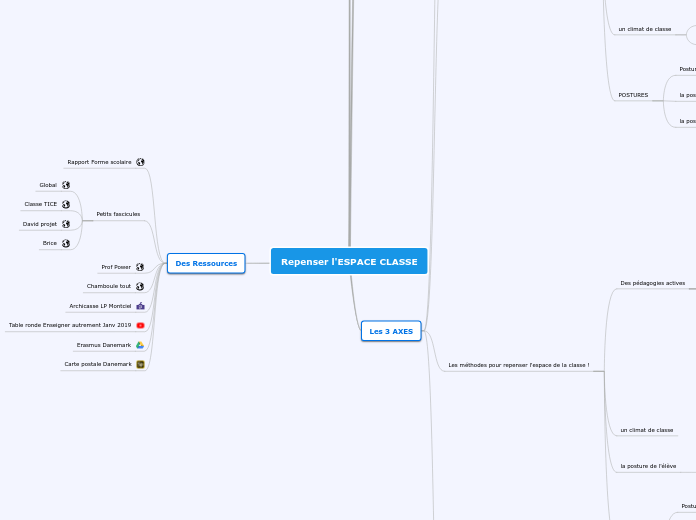696x520 pixels.
Task: Select Archiclasse LP Montciel topic label
Action: (x=100, y=306)
